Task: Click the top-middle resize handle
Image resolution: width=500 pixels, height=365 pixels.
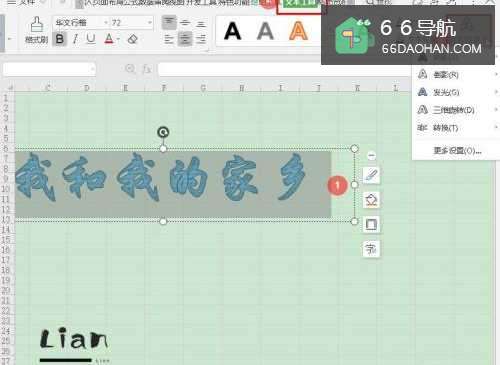Action: [x=163, y=149]
